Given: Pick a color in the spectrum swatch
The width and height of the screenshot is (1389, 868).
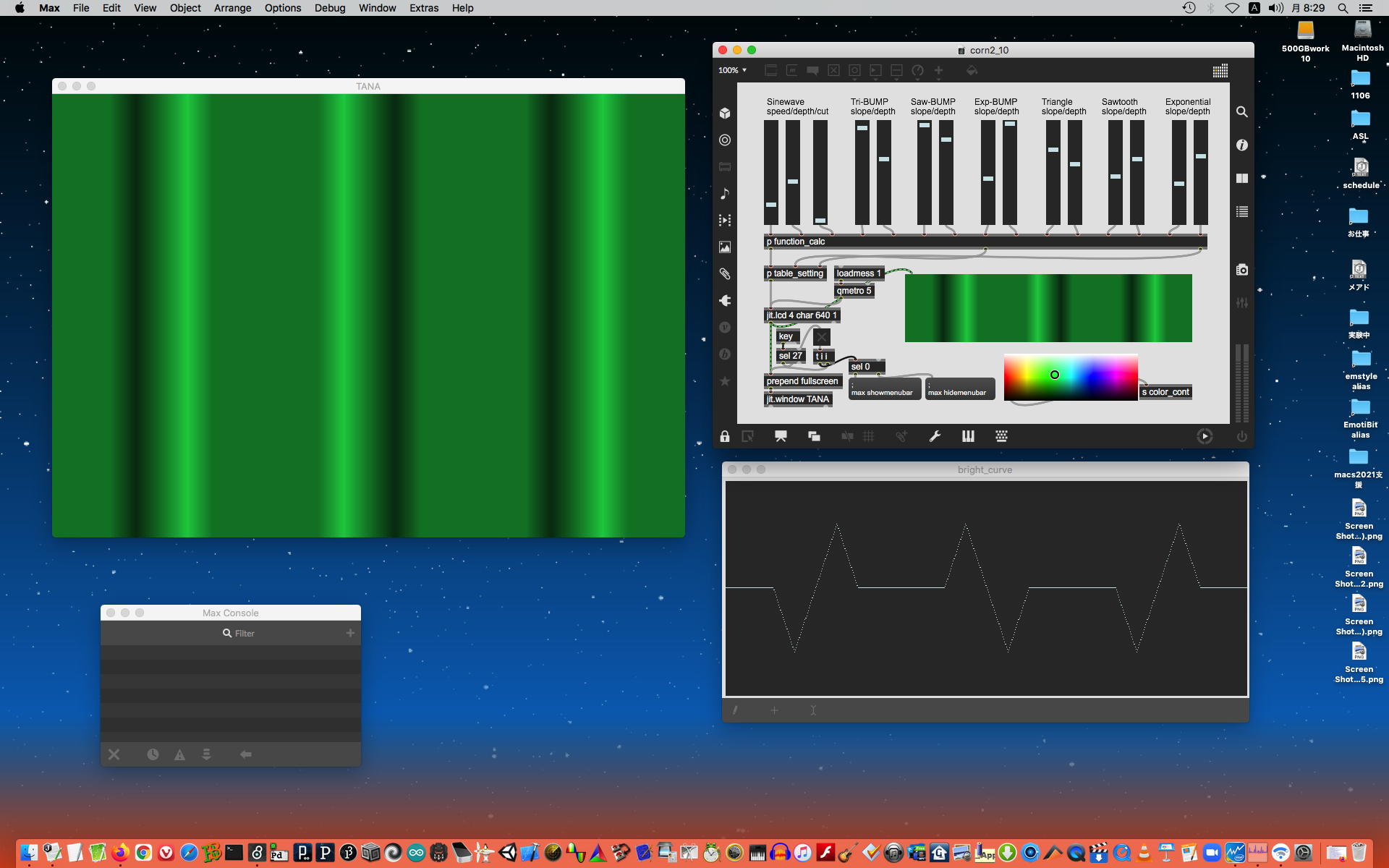Looking at the screenshot, I should coord(1070,376).
